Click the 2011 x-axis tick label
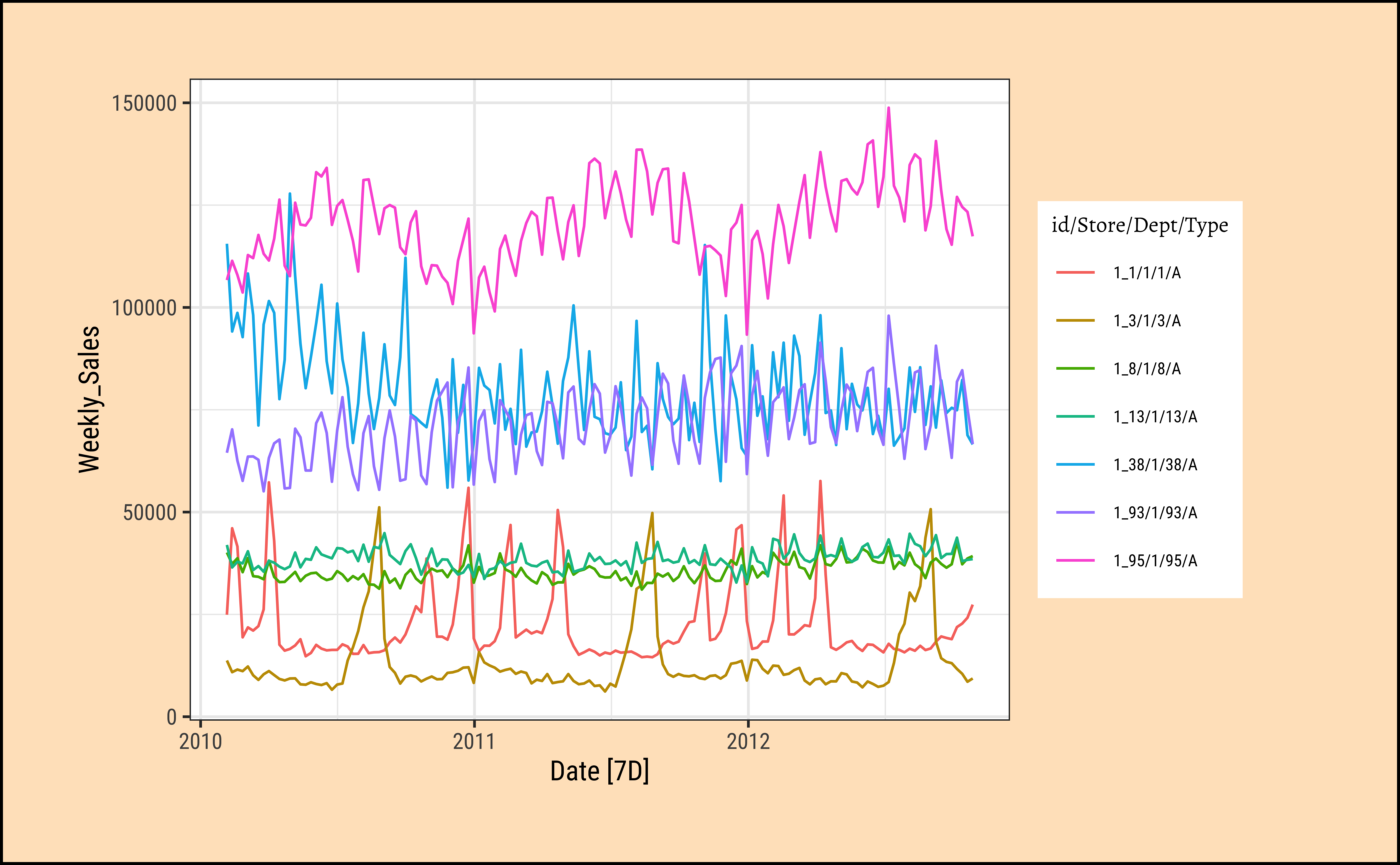This screenshot has height=865, width=1400. 474,741
